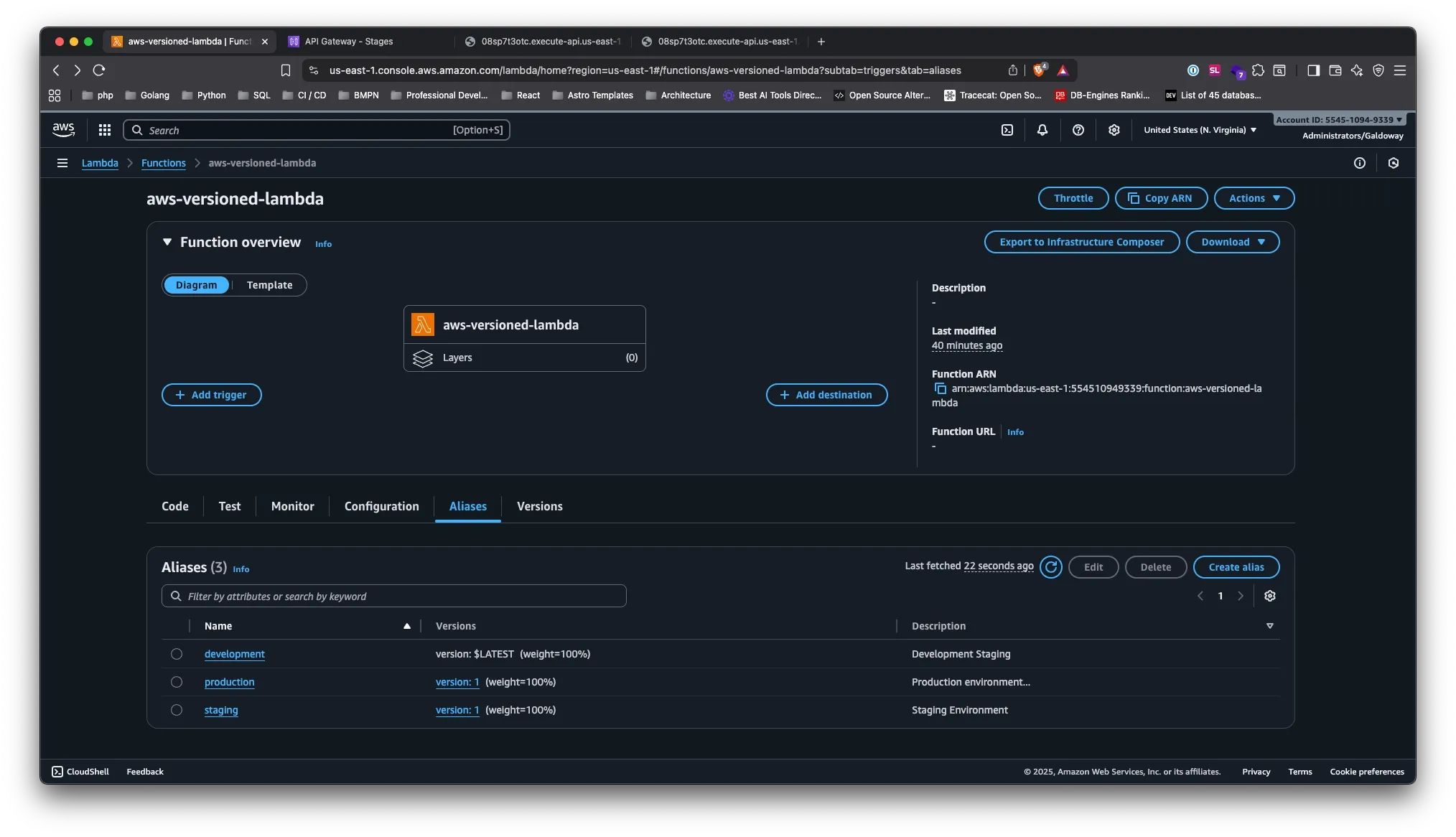Copy the function ARN via copy icon
The height and width of the screenshot is (837, 1456).
940,388
